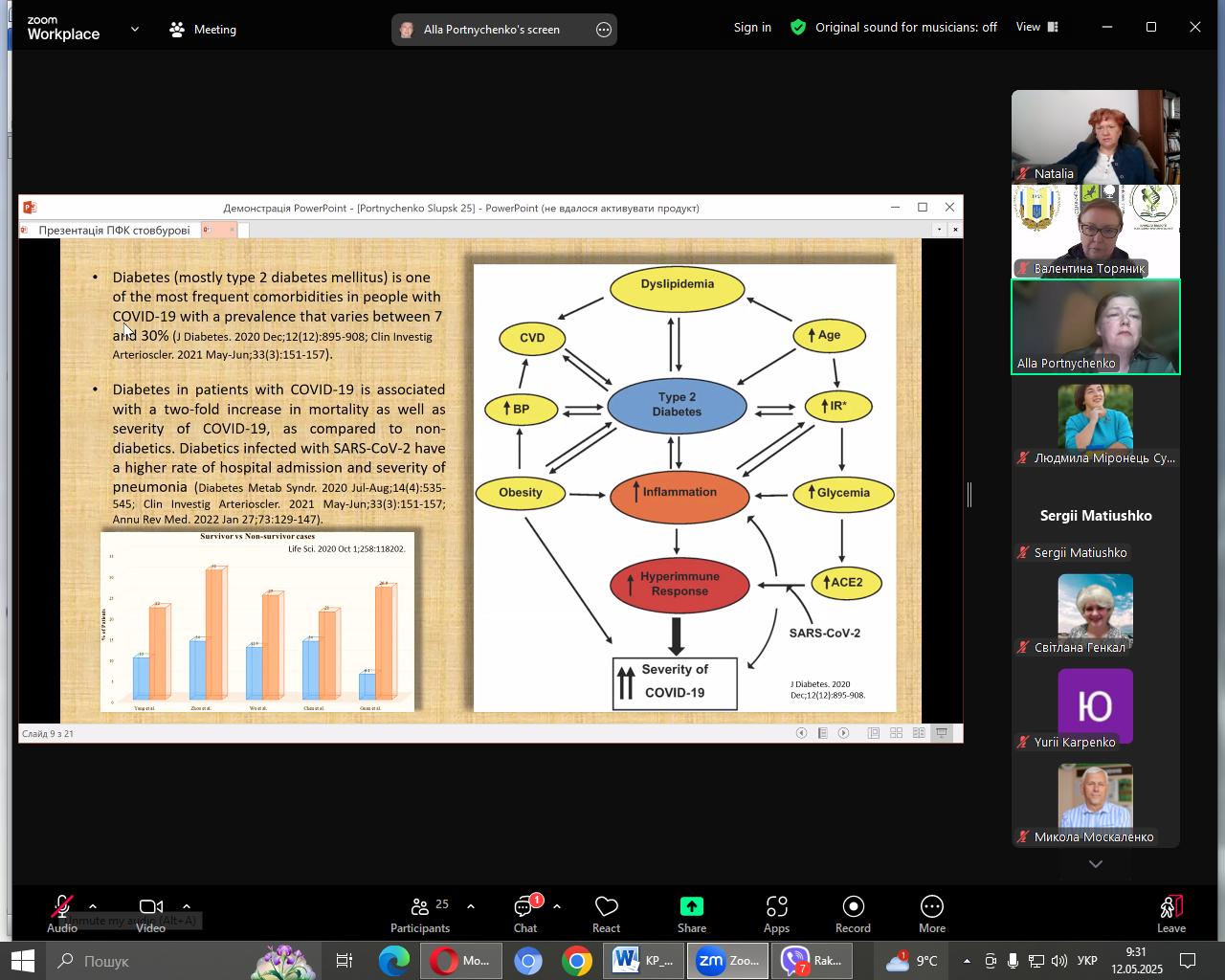
Task: Click the Slide Show view icon
Action: pos(942,733)
